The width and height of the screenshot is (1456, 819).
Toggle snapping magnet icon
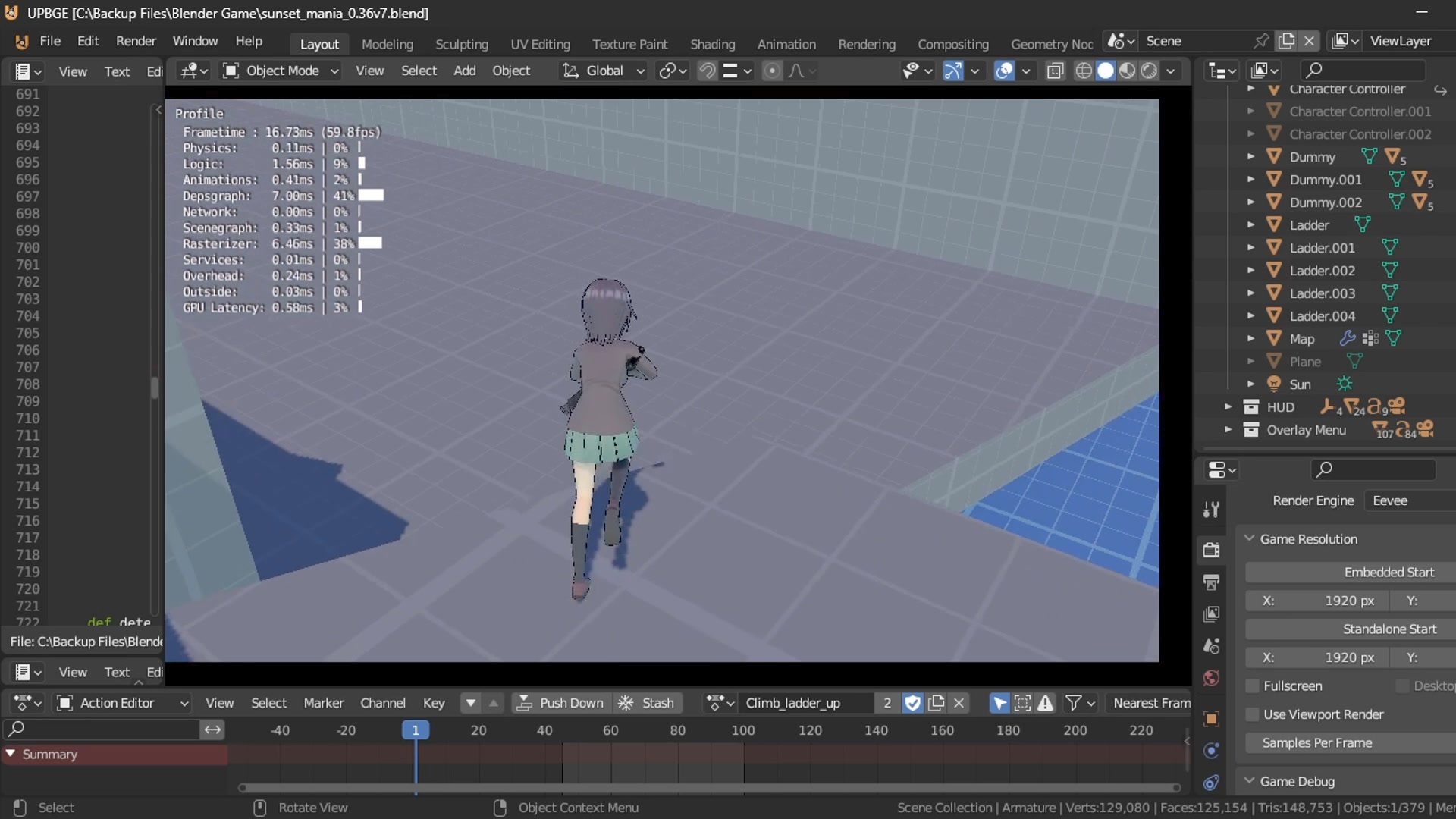pyautogui.click(x=707, y=71)
